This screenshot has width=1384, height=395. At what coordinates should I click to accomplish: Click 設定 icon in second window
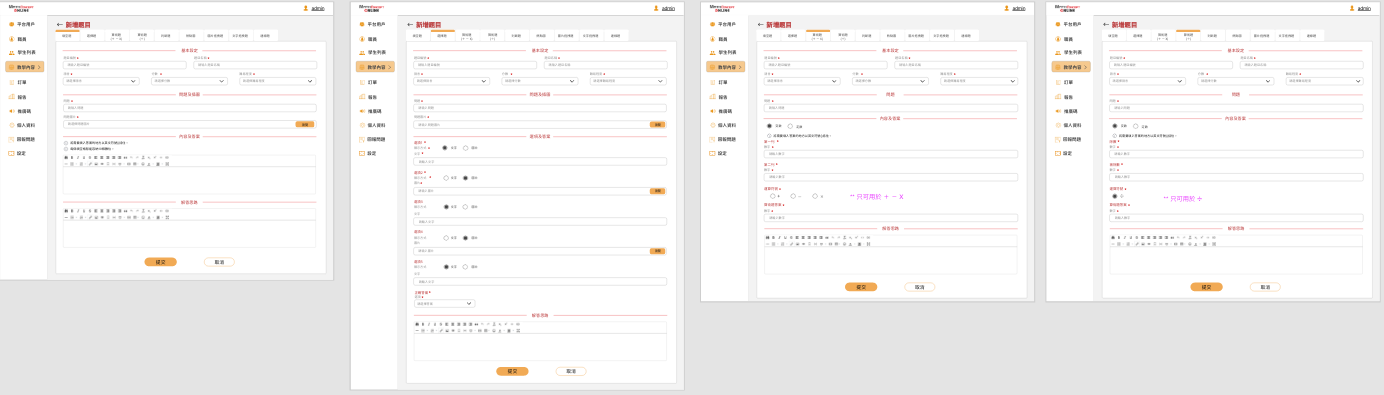pyautogui.click(x=362, y=153)
